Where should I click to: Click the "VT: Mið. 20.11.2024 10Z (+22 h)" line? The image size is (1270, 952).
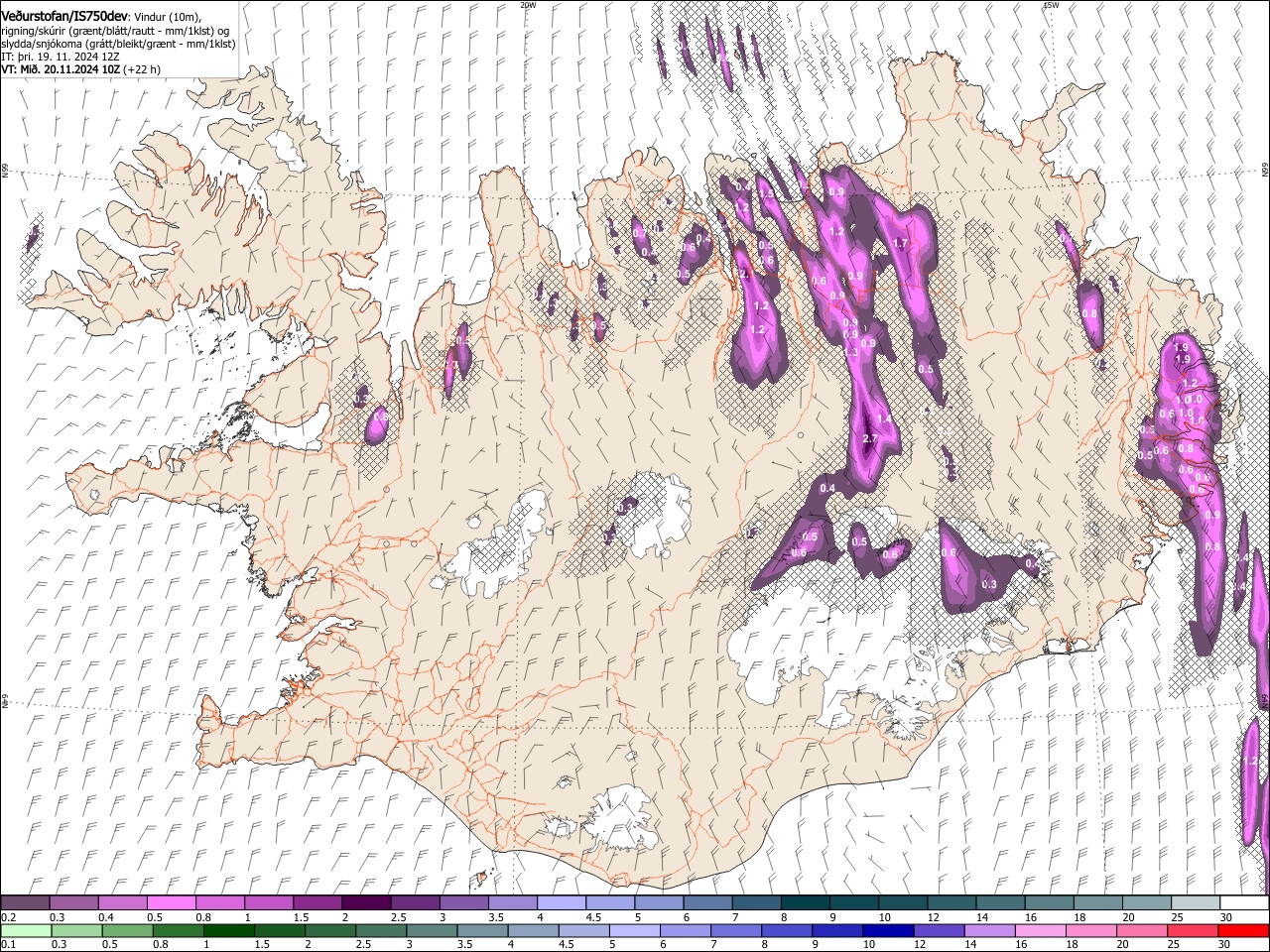click(80, 69)
